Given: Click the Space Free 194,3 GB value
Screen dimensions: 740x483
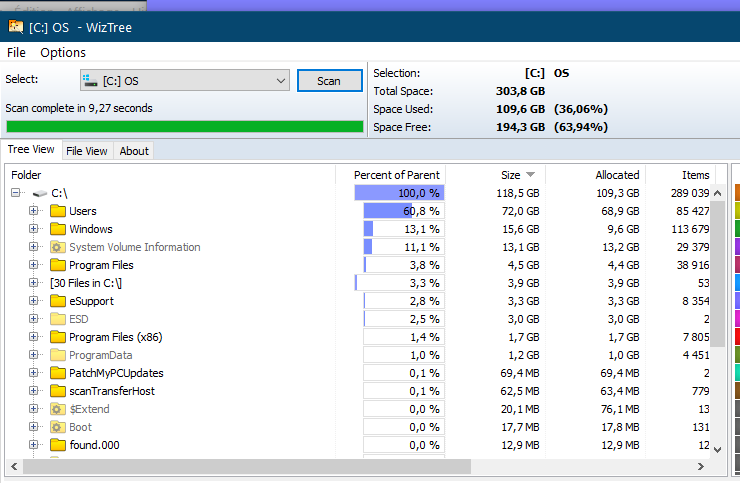Looking at the screenshot, I should [x=521, y=127].
